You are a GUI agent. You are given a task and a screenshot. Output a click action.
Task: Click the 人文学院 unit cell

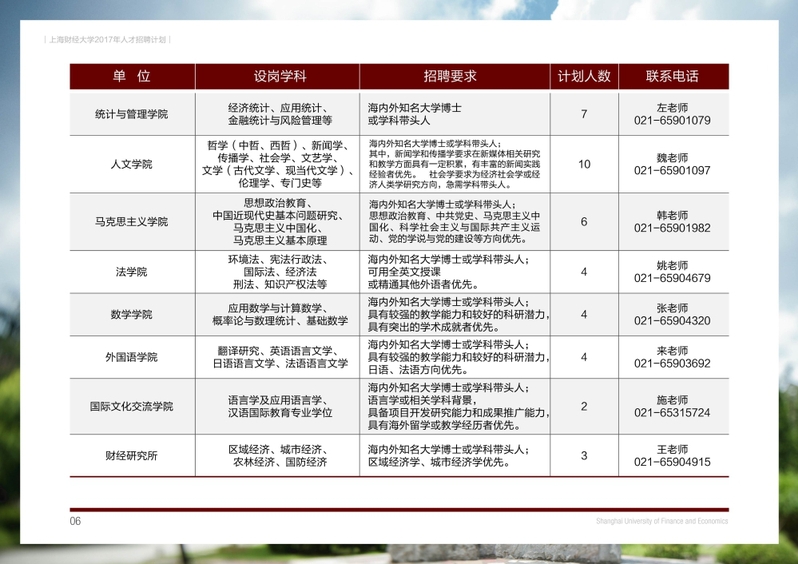click(131, 164)
